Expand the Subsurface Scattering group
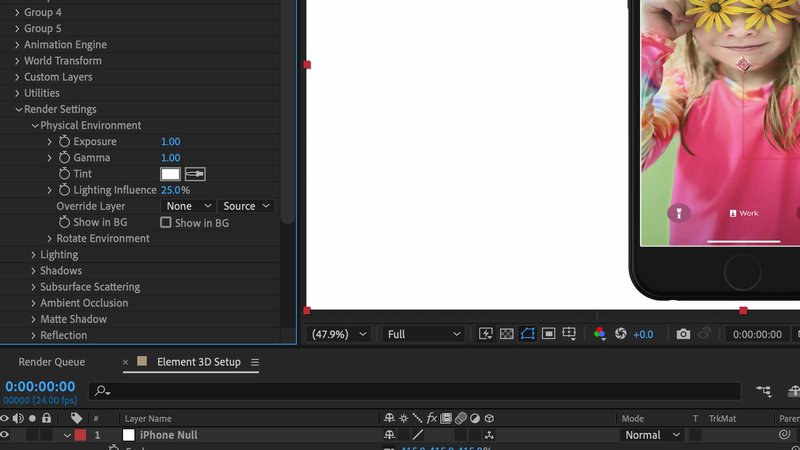Viewport: 800px width, 450px height. [x=33, y=287]
